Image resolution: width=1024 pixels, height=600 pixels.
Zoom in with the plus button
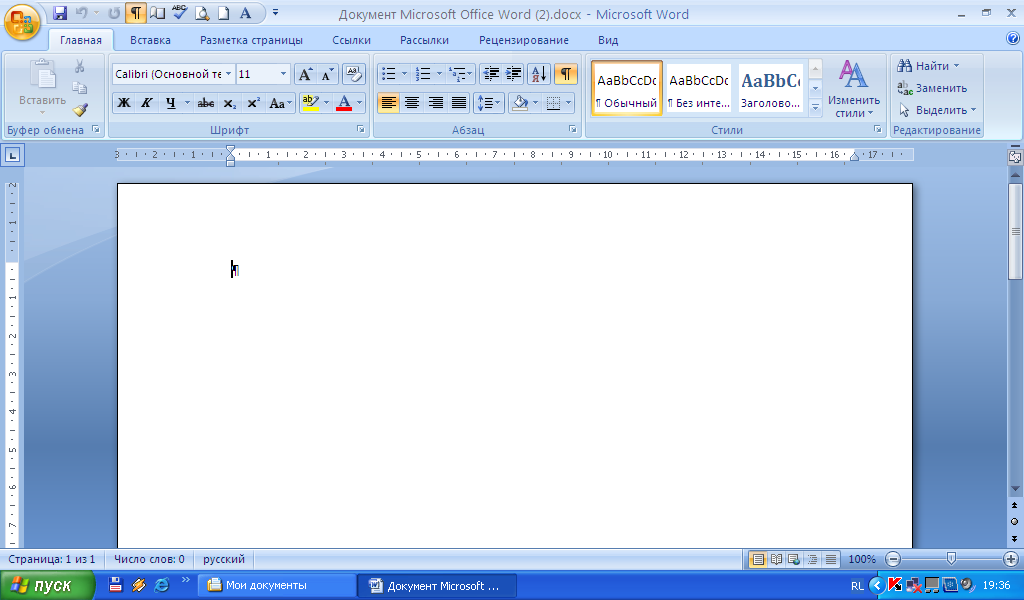[x=1011, y=560]
